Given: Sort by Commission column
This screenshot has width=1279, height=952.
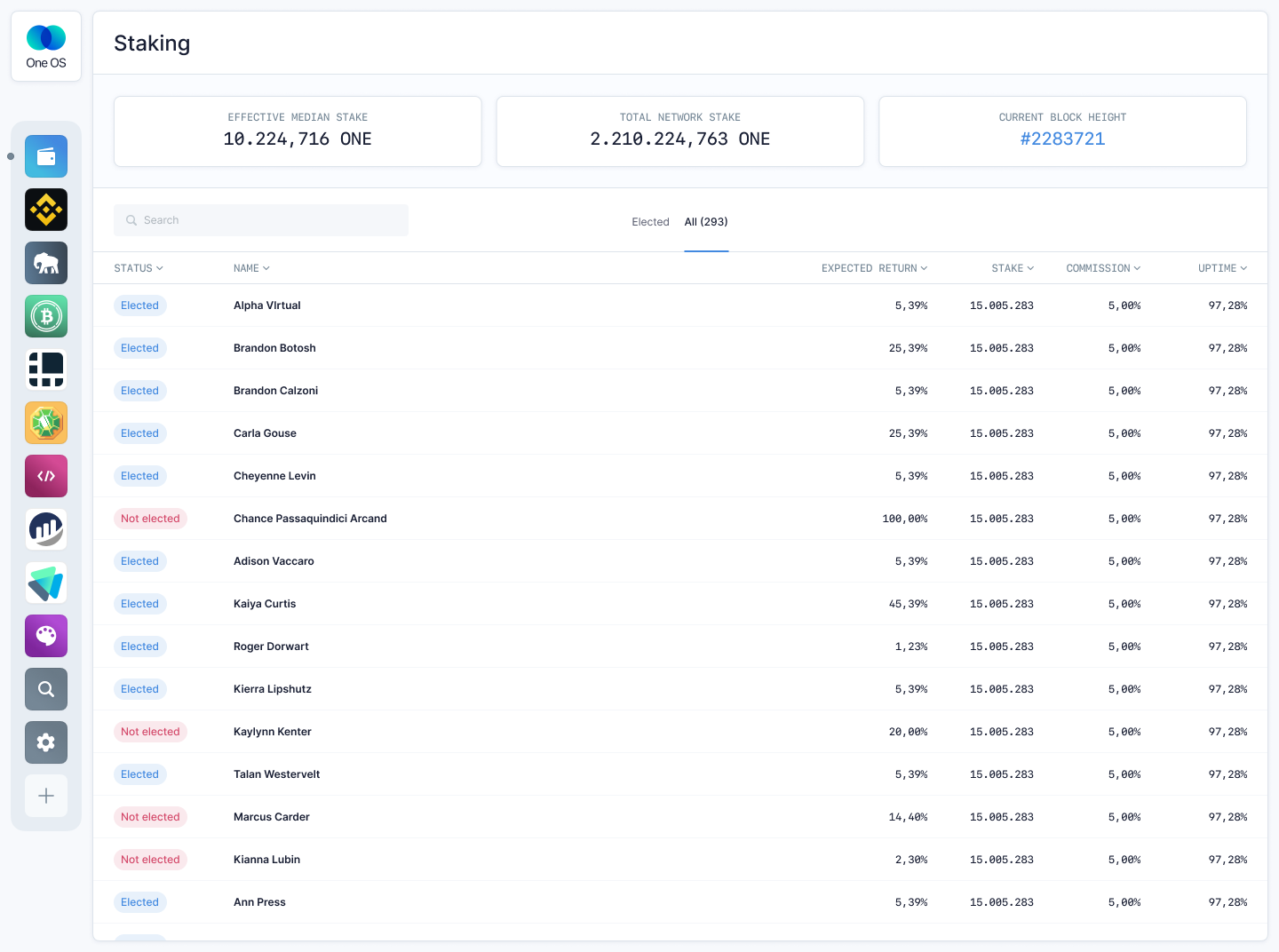Looking at the screenshot, I should click(x=1103, y=268).
